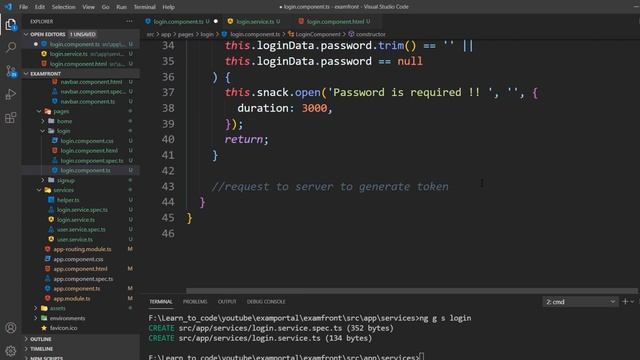Collapse the EXAMFRONT project section
The height and width of the screenshot is (360, 640).
pyautogui.click(x=26, y=73)
